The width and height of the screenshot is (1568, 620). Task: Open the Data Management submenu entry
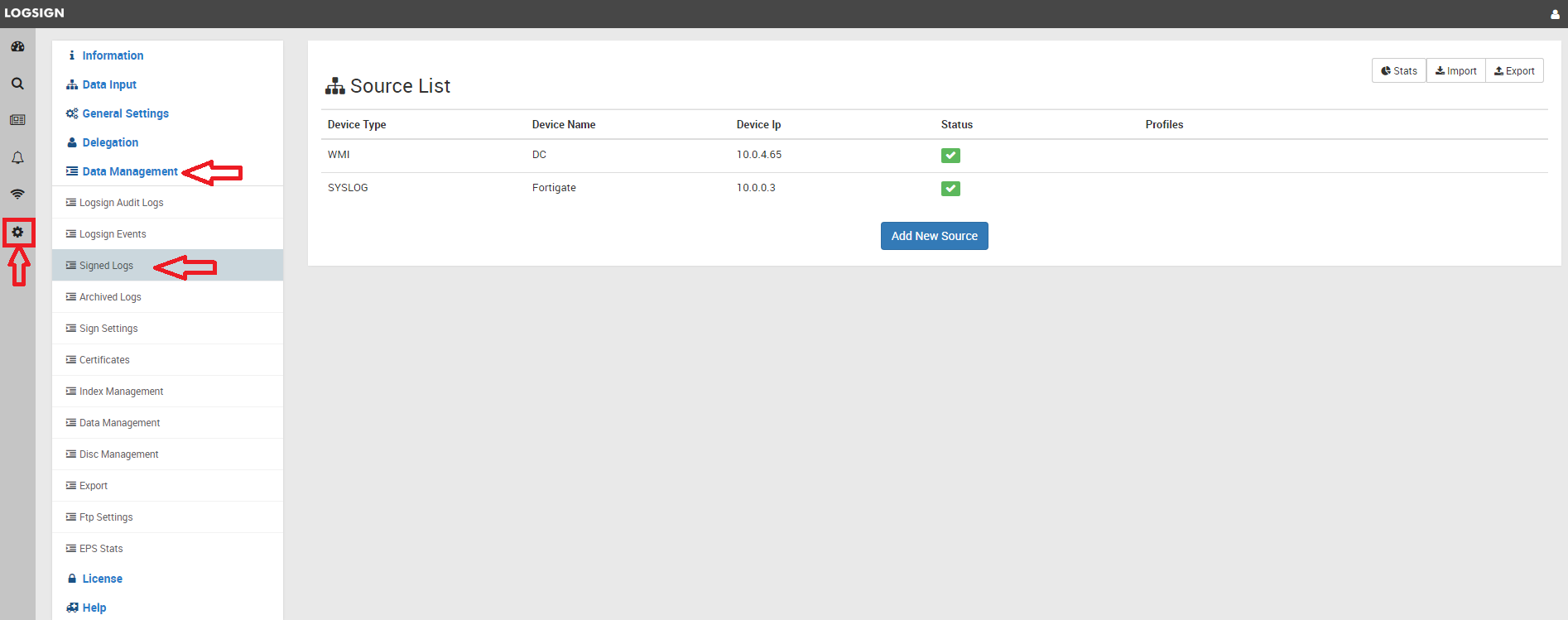coord(167,423)
